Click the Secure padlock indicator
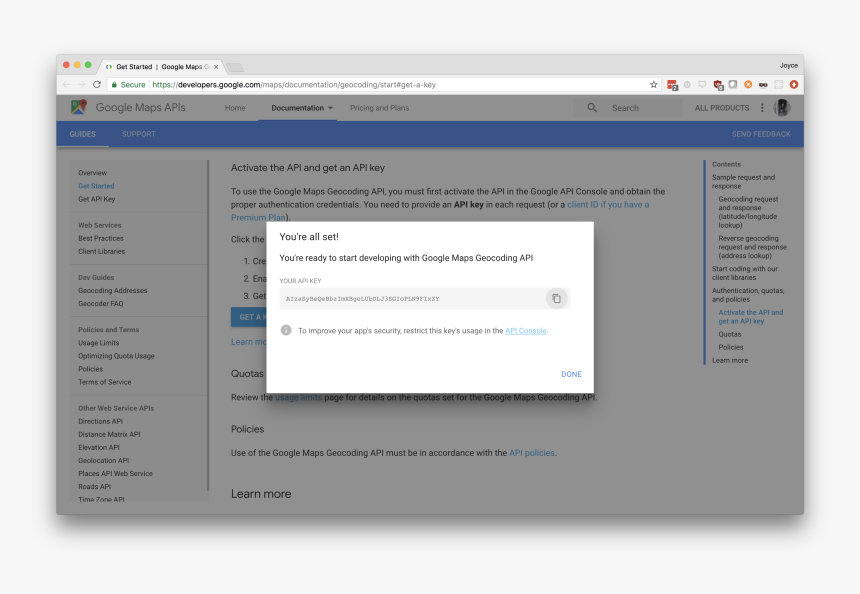Viewport: 860px width, 594px height. pyautogui.click(x=128, y=84)
